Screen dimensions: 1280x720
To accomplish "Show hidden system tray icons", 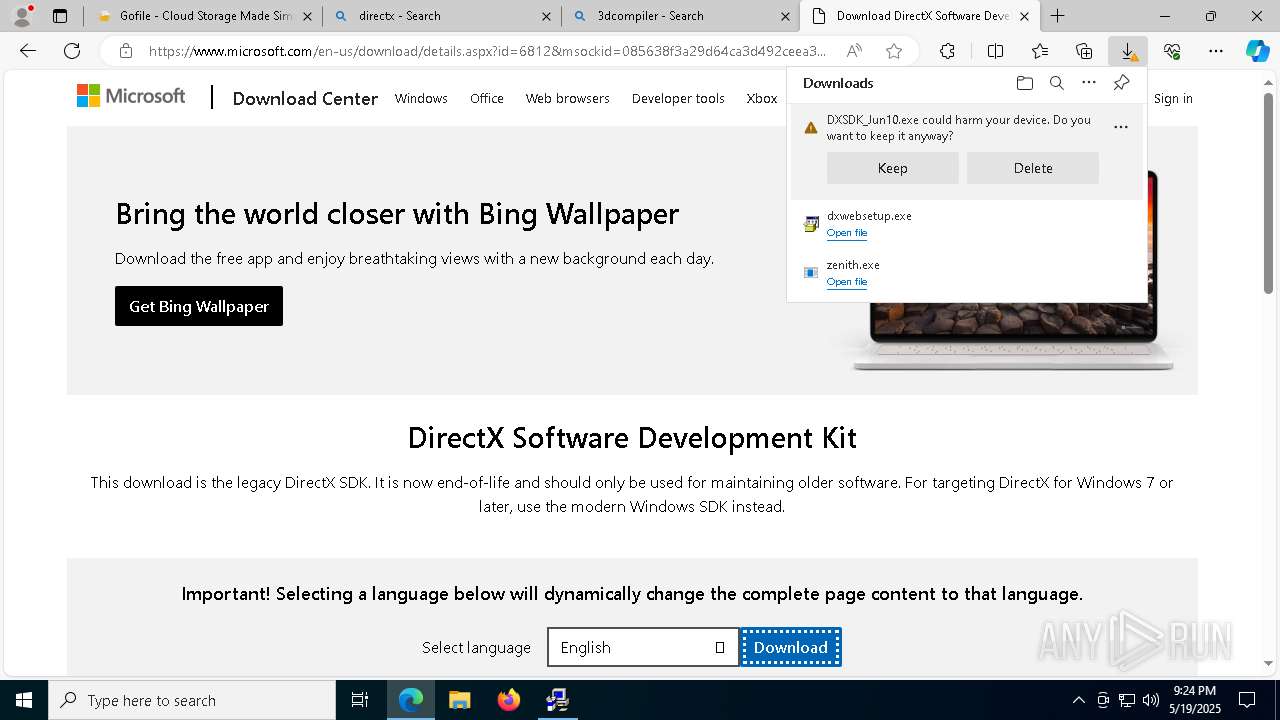I will (x=1078, y=700).
